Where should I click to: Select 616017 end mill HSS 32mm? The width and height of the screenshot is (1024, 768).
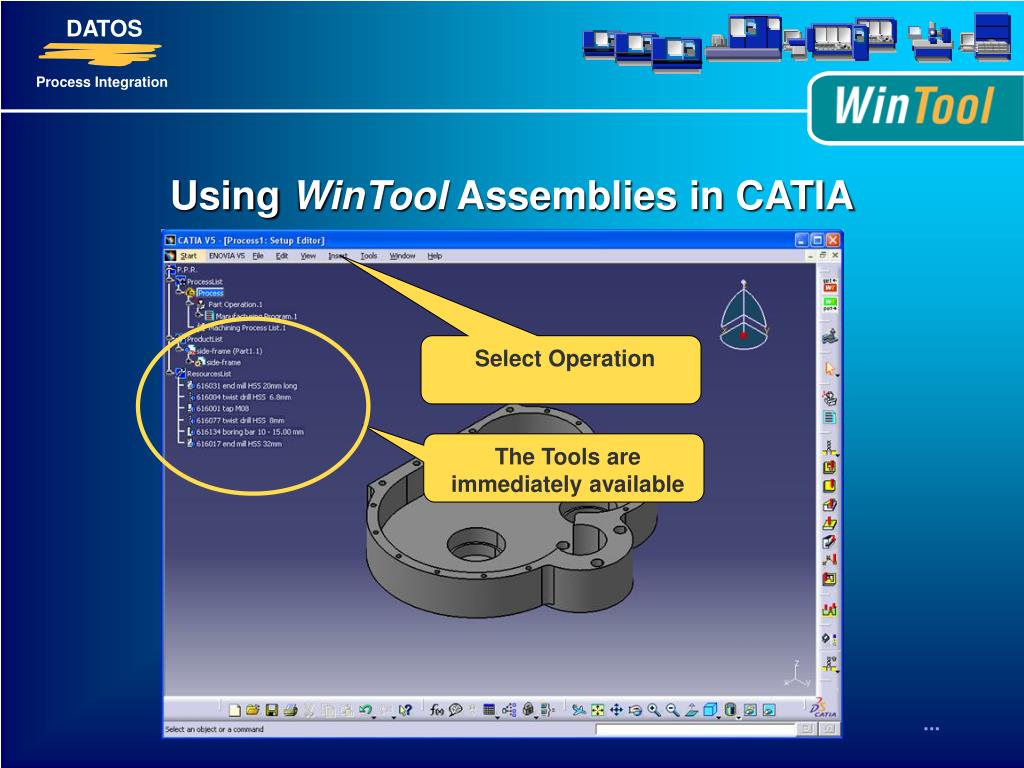click(x=239, y=443)
